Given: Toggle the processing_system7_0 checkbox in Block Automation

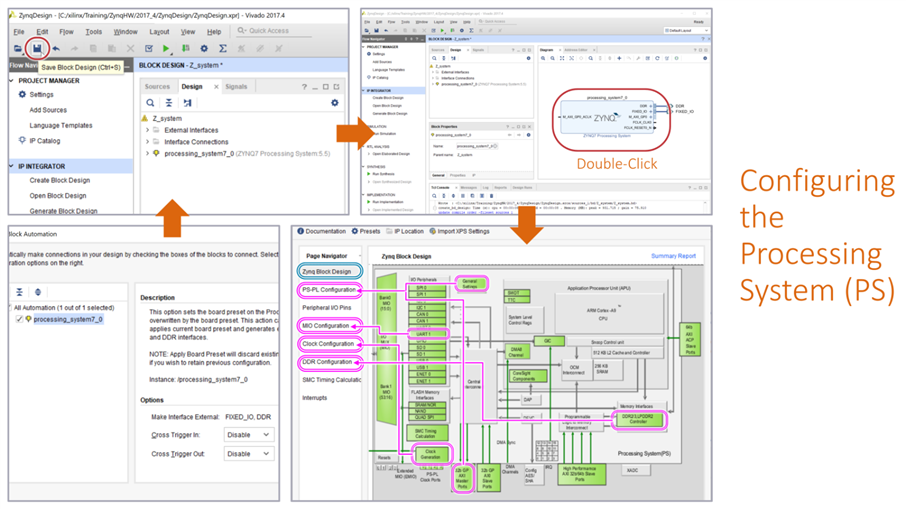Looking at the screenshot, I should [x=20, y=319].
